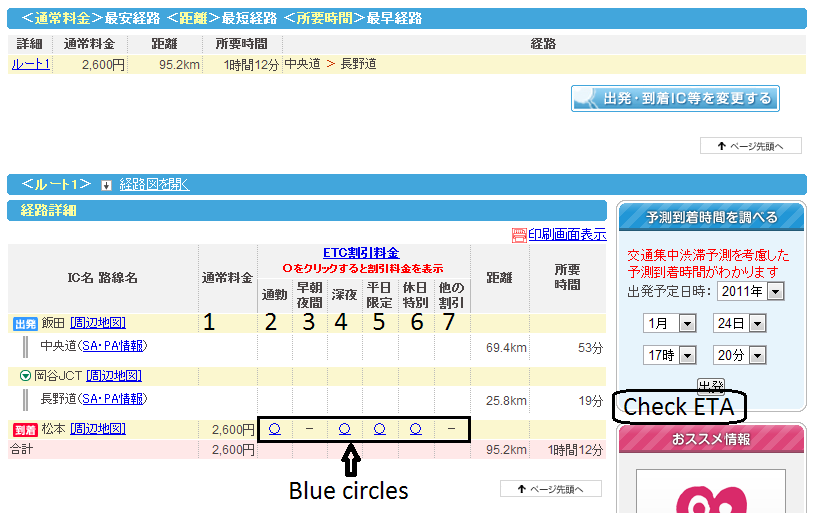Expand the route map arrow icon
This screenshot has width=814, height=513.
click(x=106, y=185)
